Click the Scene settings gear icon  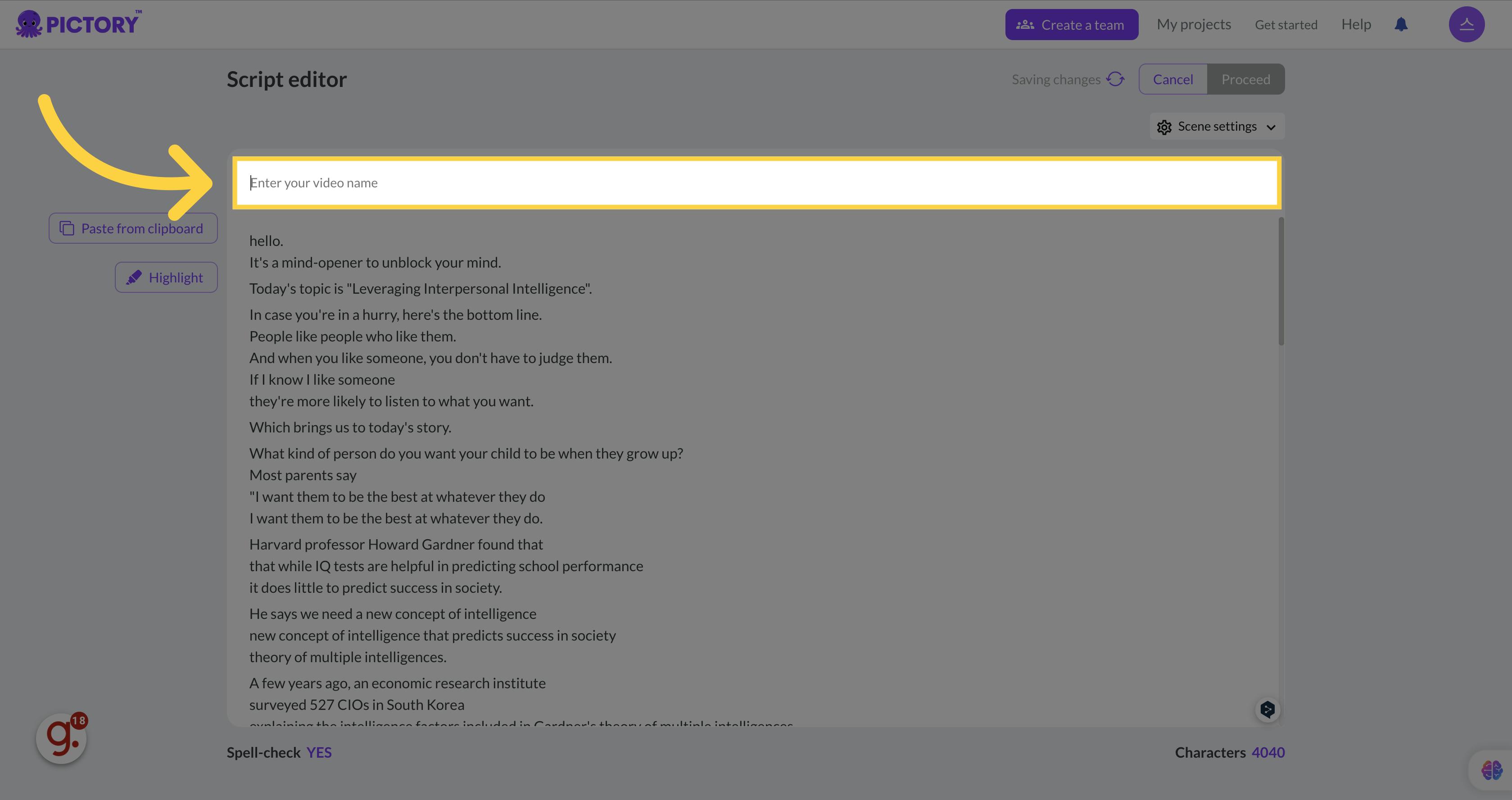(x=1164, y=127)
